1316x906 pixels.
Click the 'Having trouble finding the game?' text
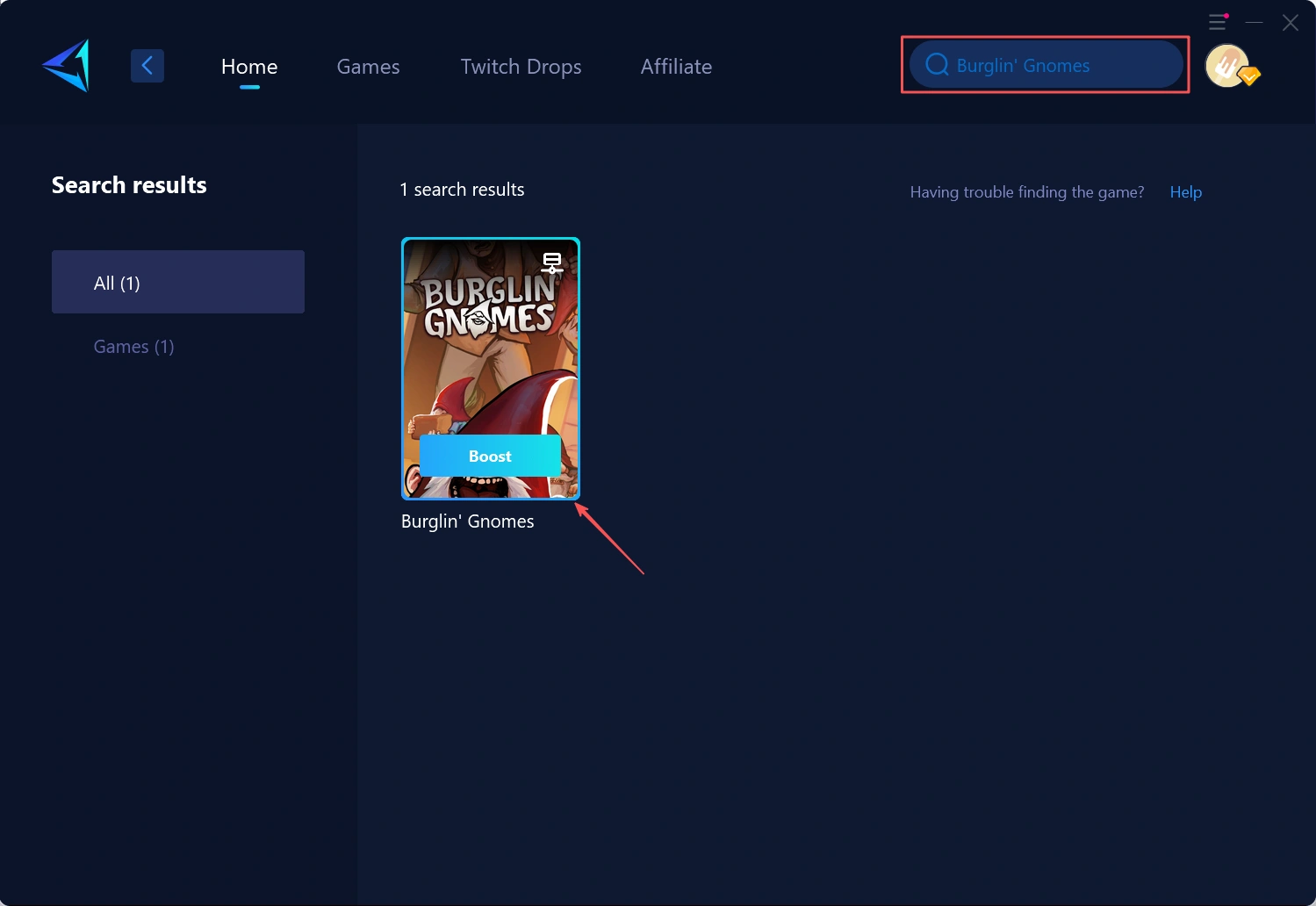click(1027, 192)
